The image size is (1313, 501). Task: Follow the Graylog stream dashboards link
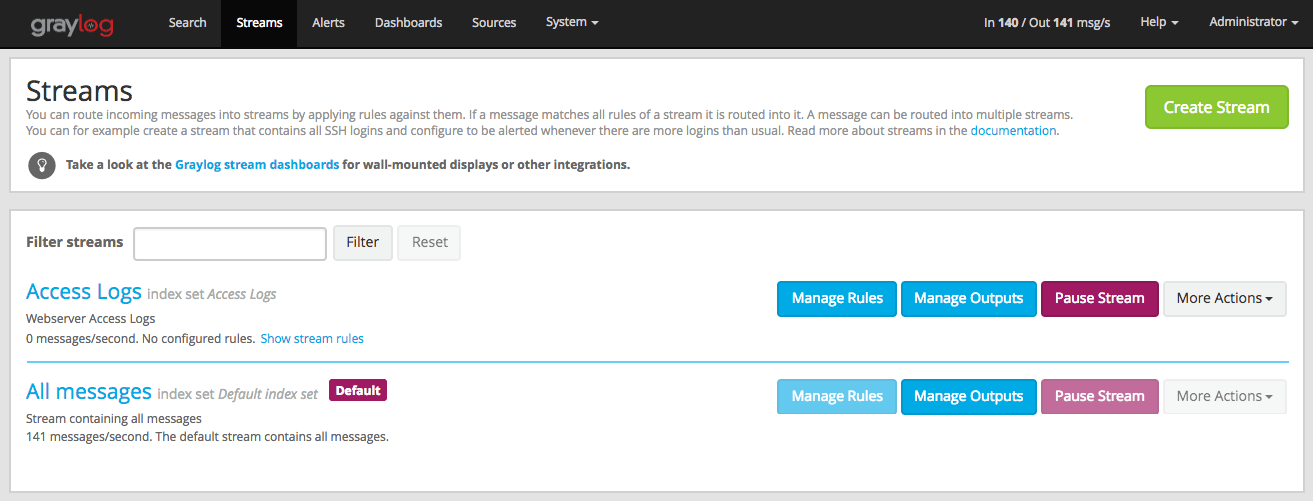pos(257,165)
